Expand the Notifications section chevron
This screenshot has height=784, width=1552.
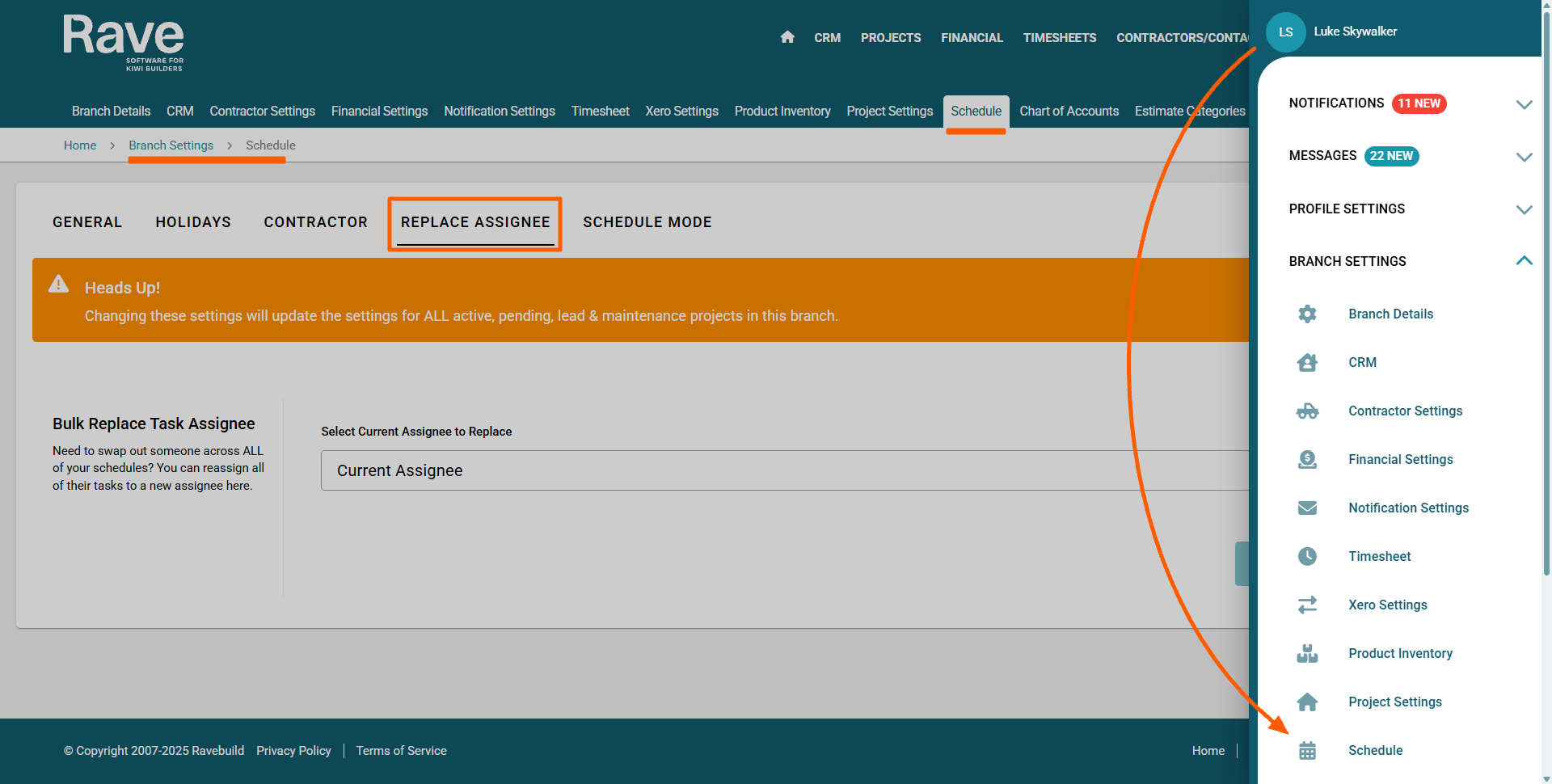[x=1524, y=104]
